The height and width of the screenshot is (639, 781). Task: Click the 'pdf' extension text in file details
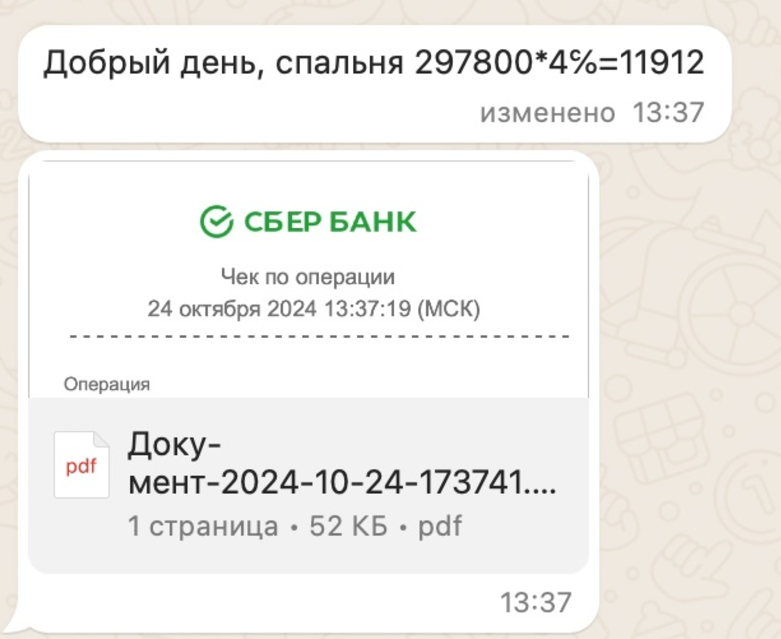click(x=440, y=526)
